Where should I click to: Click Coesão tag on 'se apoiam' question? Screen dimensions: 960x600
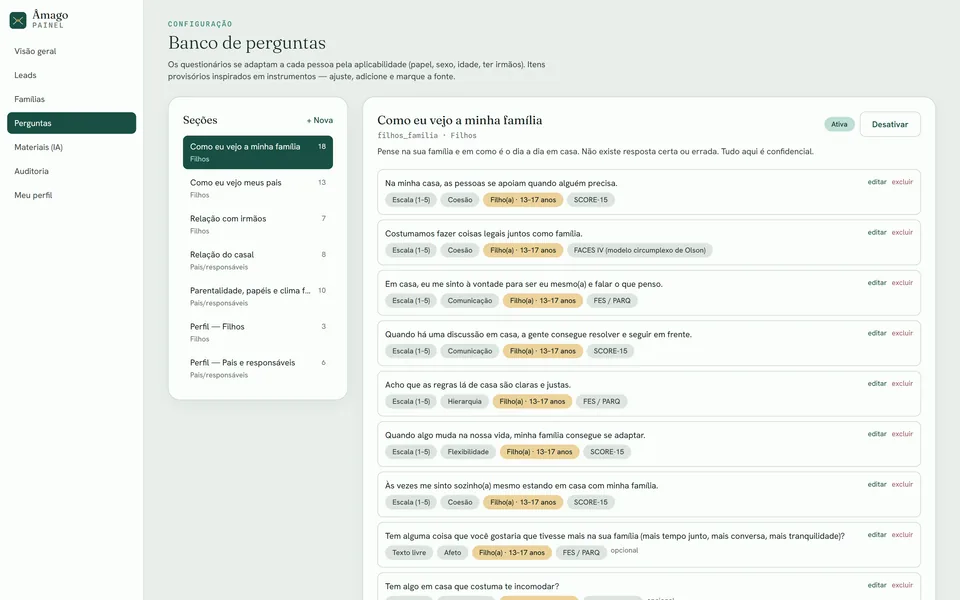(x=460, y=200)
